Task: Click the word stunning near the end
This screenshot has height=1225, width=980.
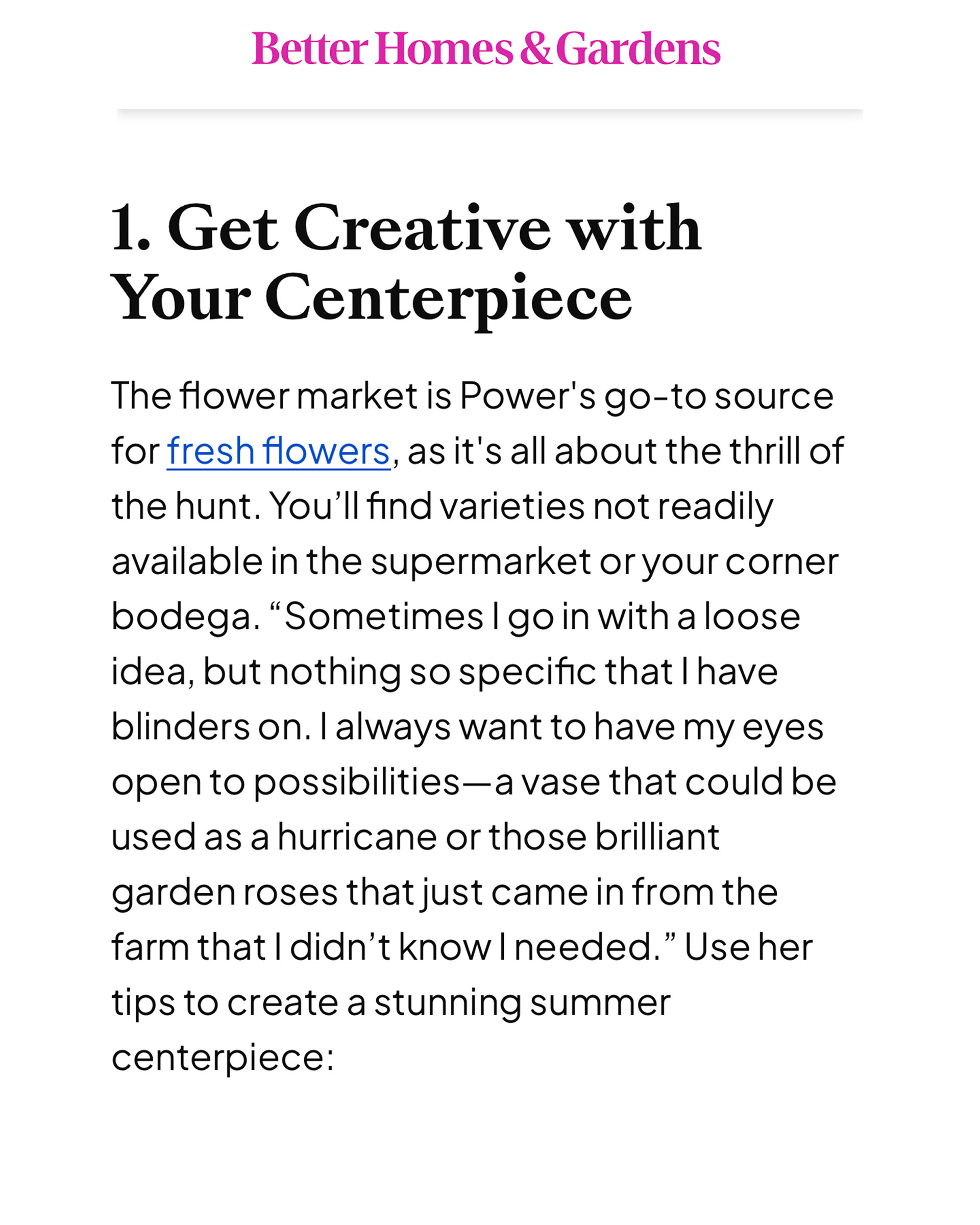Action: [447, 1003]
